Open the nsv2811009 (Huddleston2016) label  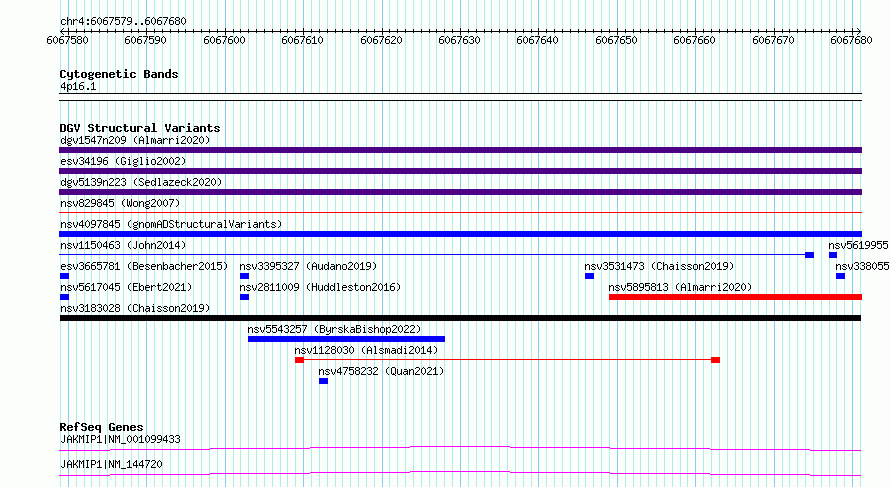(x=320, y=287)
